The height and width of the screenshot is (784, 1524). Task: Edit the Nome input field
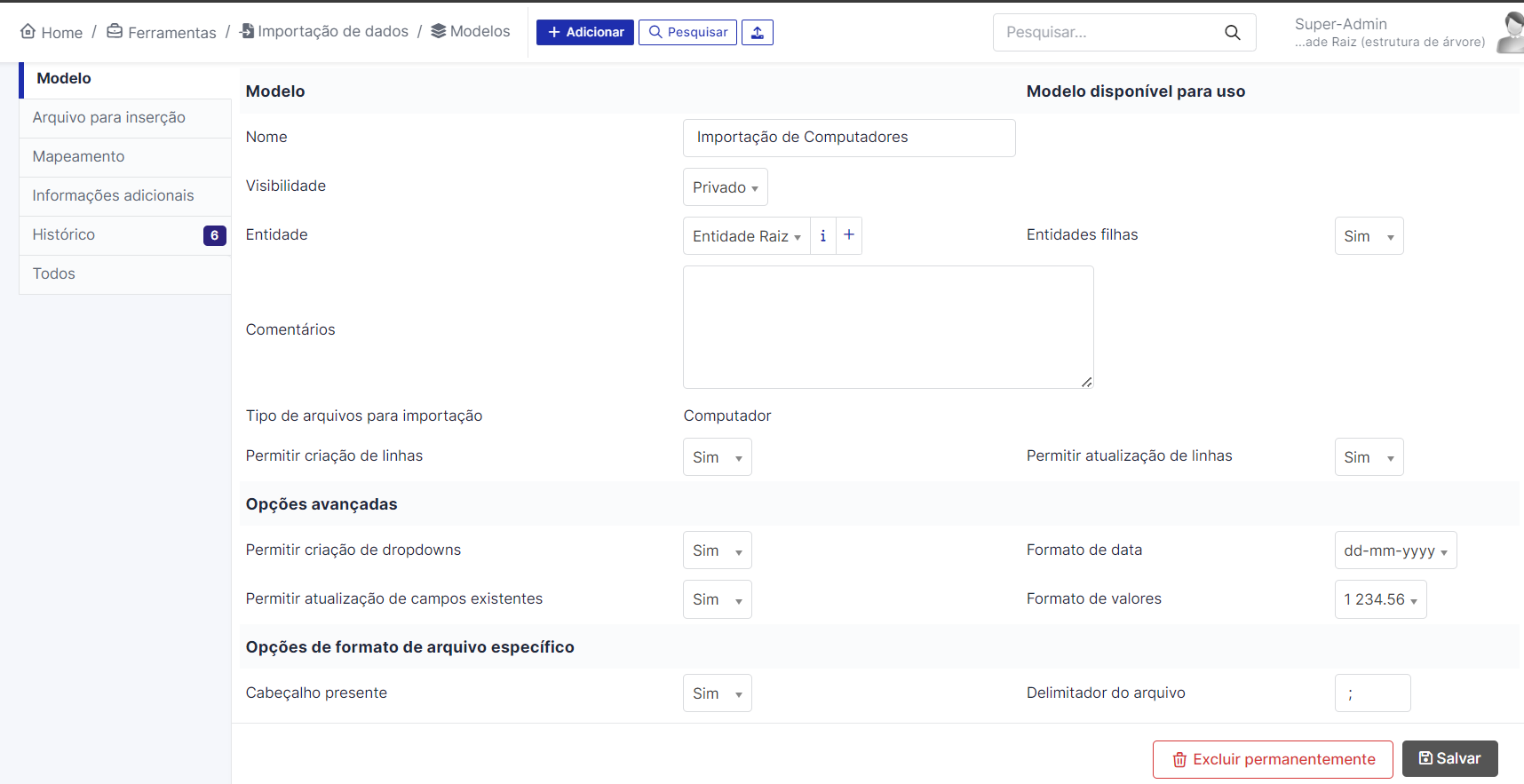[x=849, y=138]
